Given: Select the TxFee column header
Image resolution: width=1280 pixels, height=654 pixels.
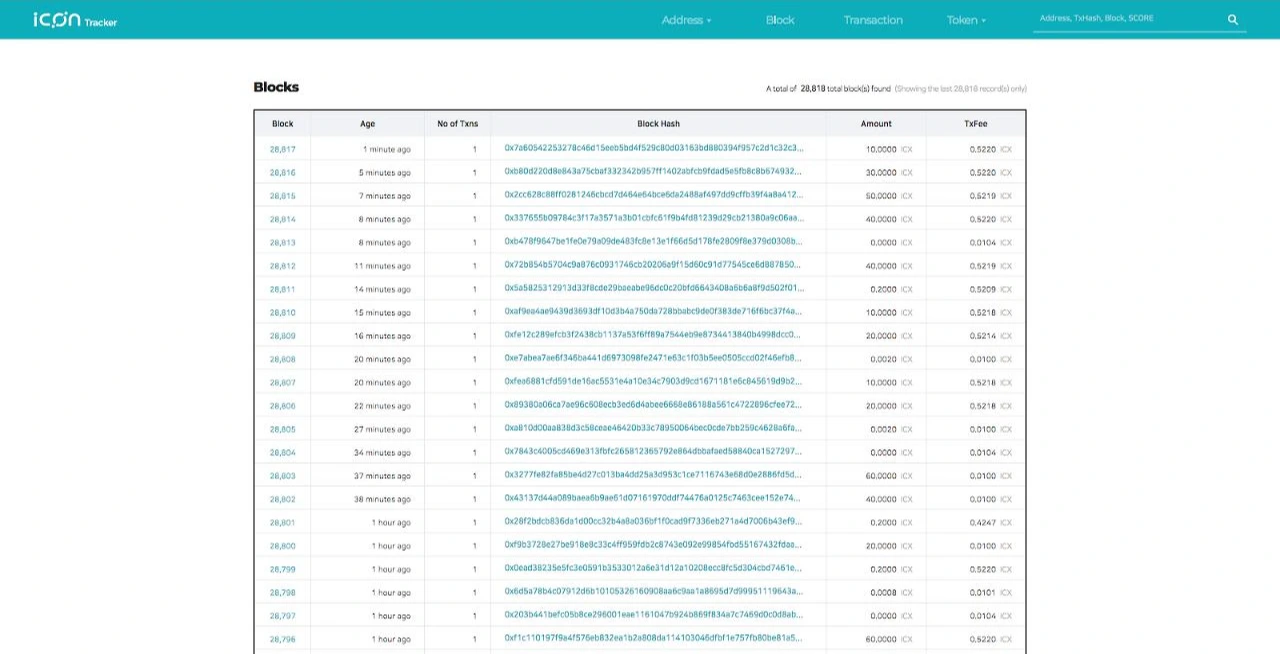Looking at the screenshot, I should 976,124.
